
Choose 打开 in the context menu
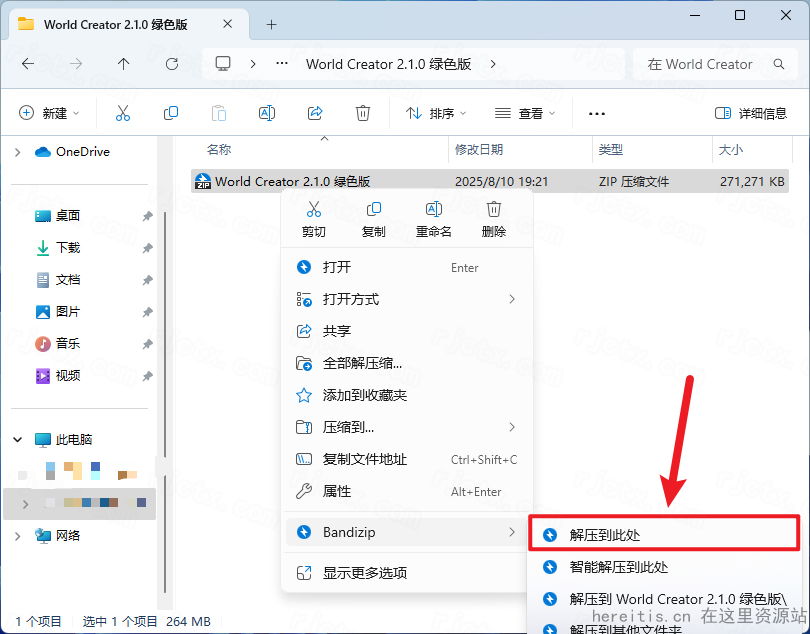[x=407, y=267]
